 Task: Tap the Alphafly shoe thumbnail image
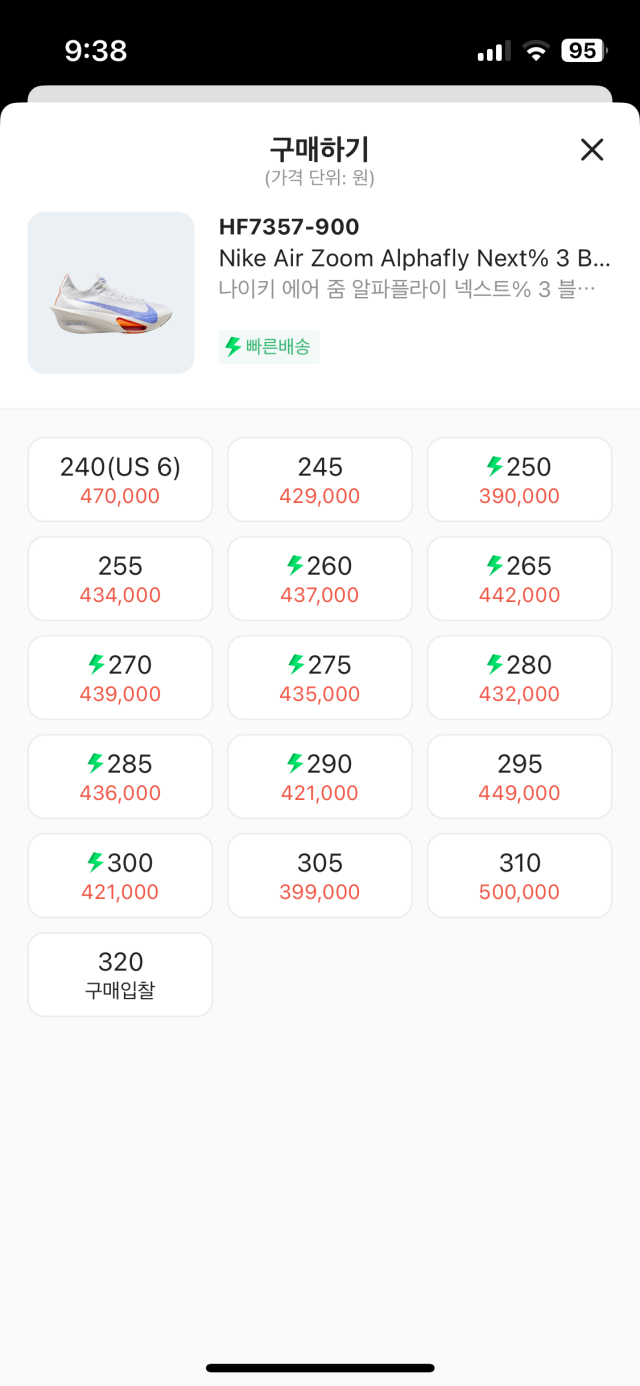point(111,293)
